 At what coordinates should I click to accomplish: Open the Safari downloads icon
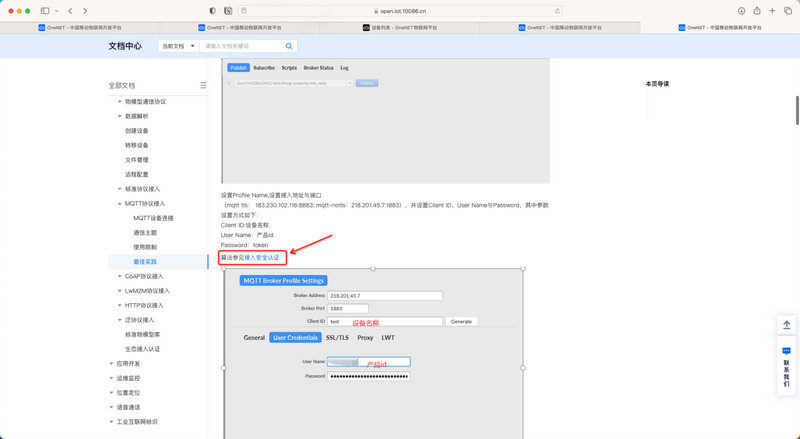[x=741, y=11]
